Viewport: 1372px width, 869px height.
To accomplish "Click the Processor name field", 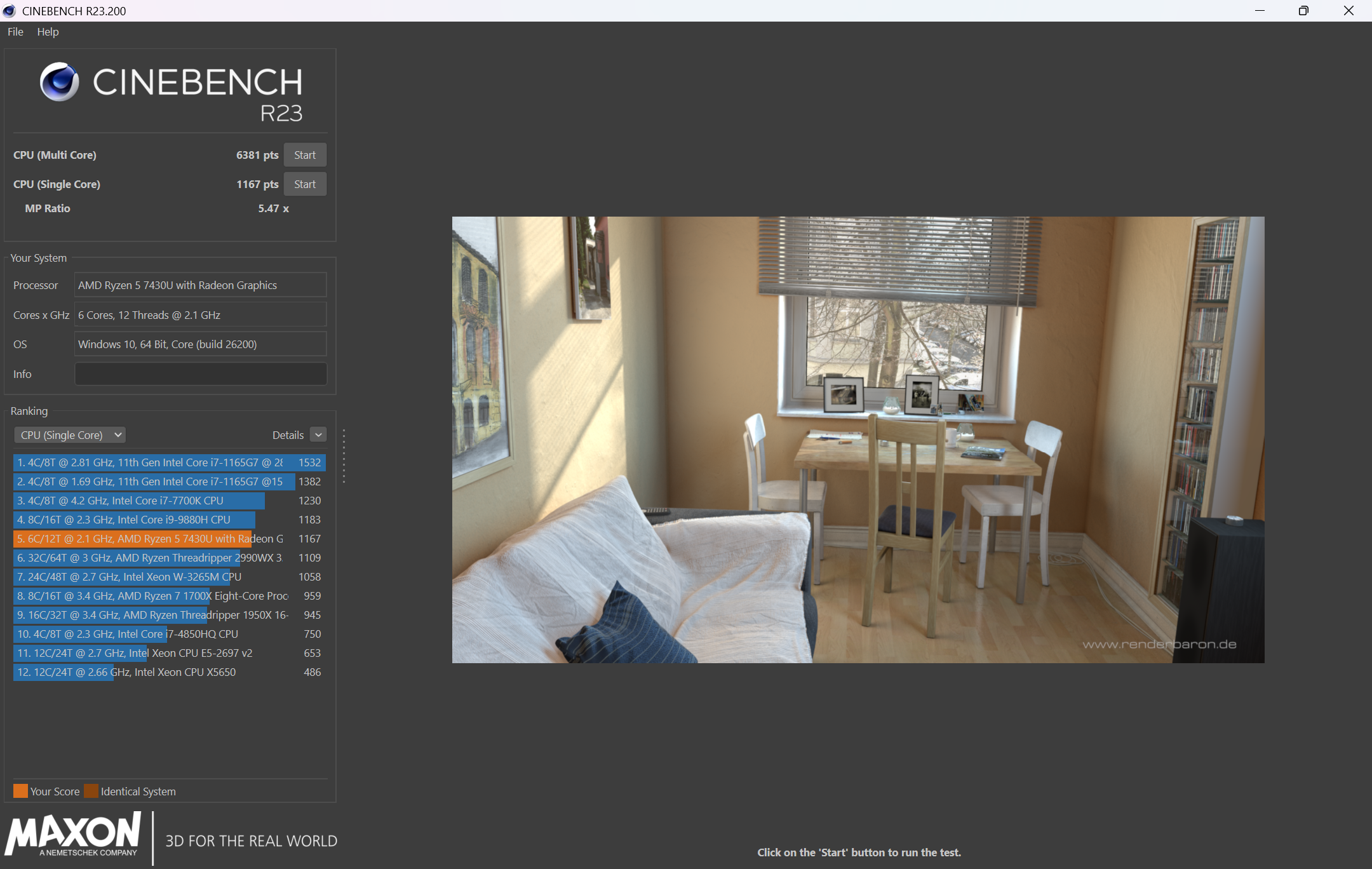I will pos(201,285).
